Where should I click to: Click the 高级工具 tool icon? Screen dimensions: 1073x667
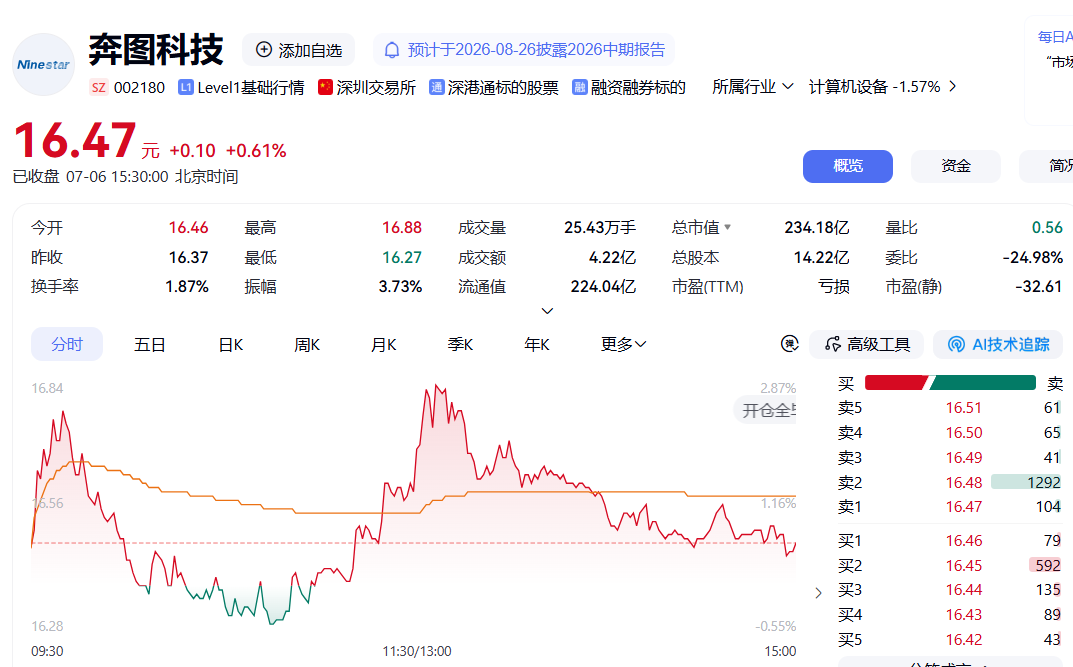click(833, 345)
